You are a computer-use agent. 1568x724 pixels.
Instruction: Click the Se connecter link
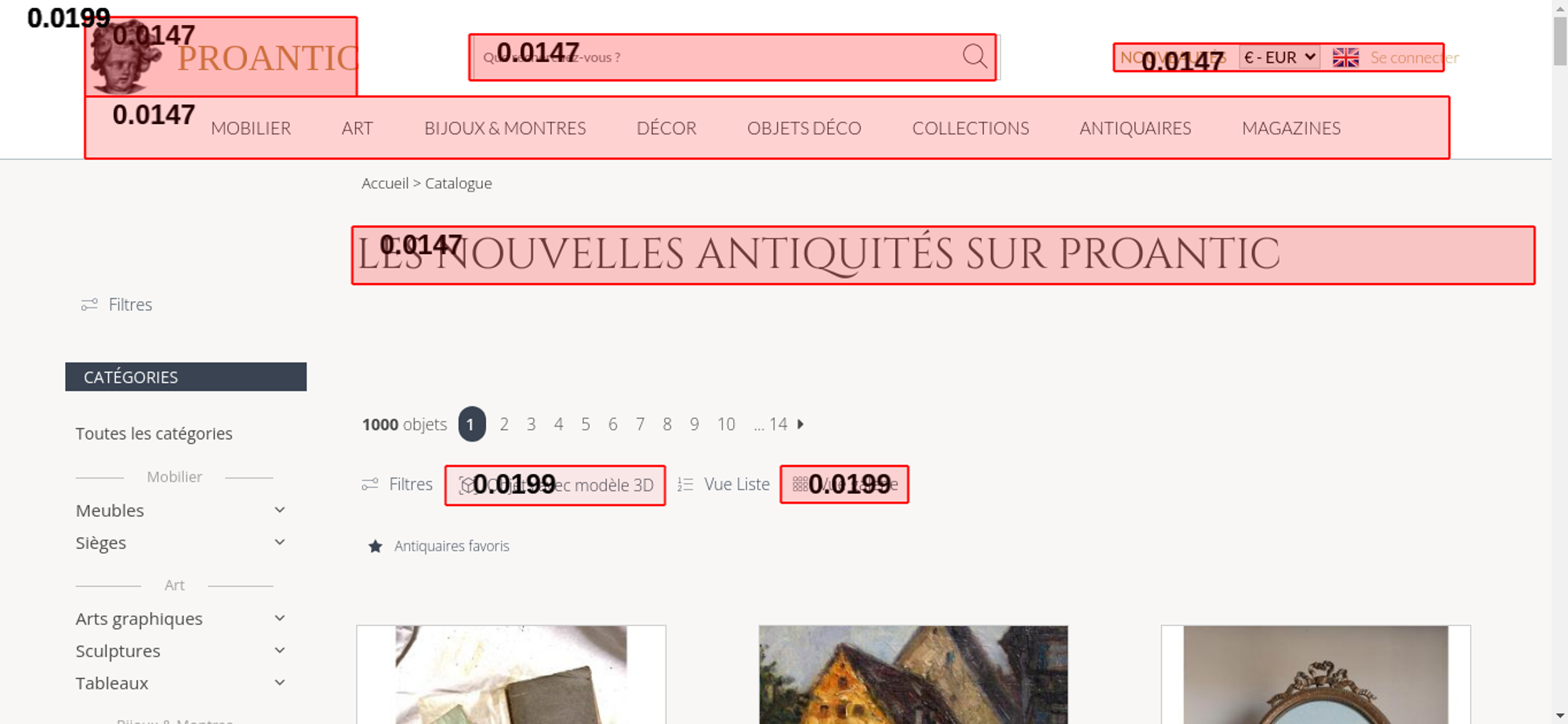tap(1414, 57)
